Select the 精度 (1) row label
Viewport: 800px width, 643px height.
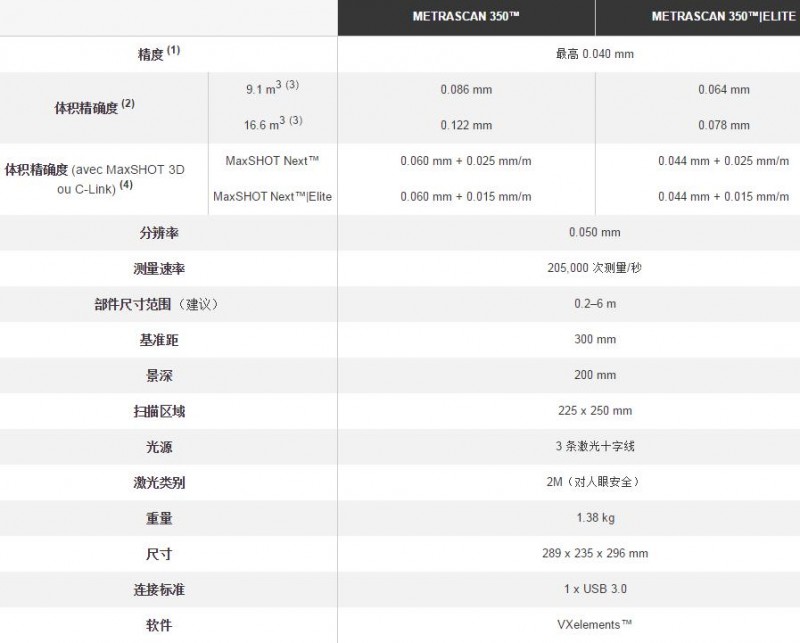159,53
